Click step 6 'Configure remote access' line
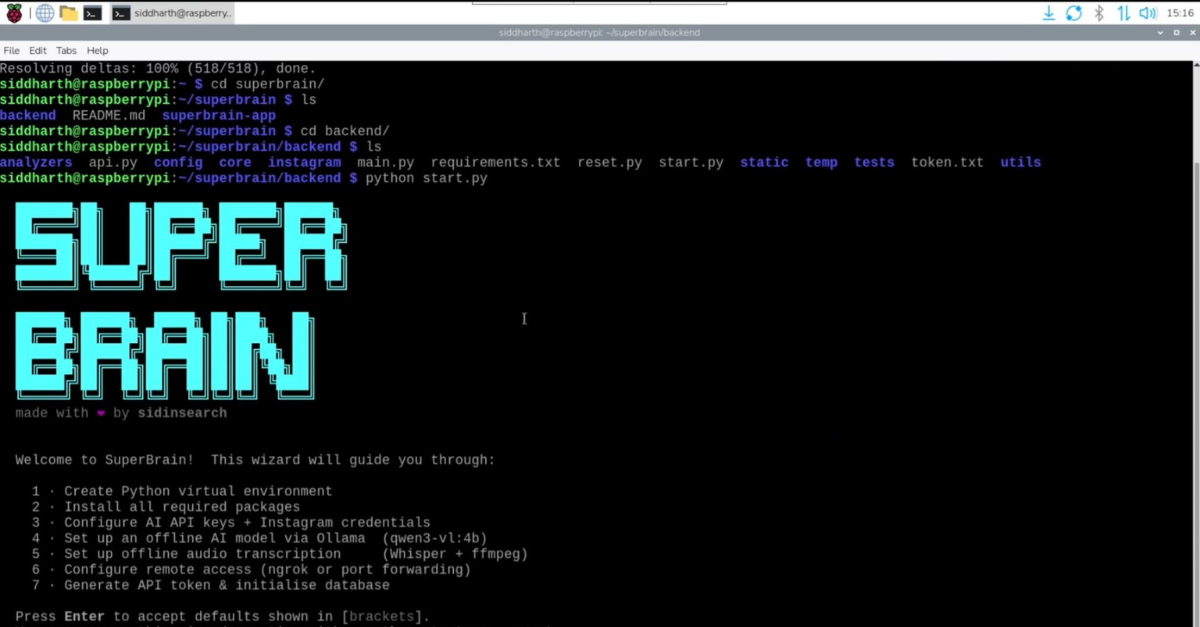 [251, 570]
